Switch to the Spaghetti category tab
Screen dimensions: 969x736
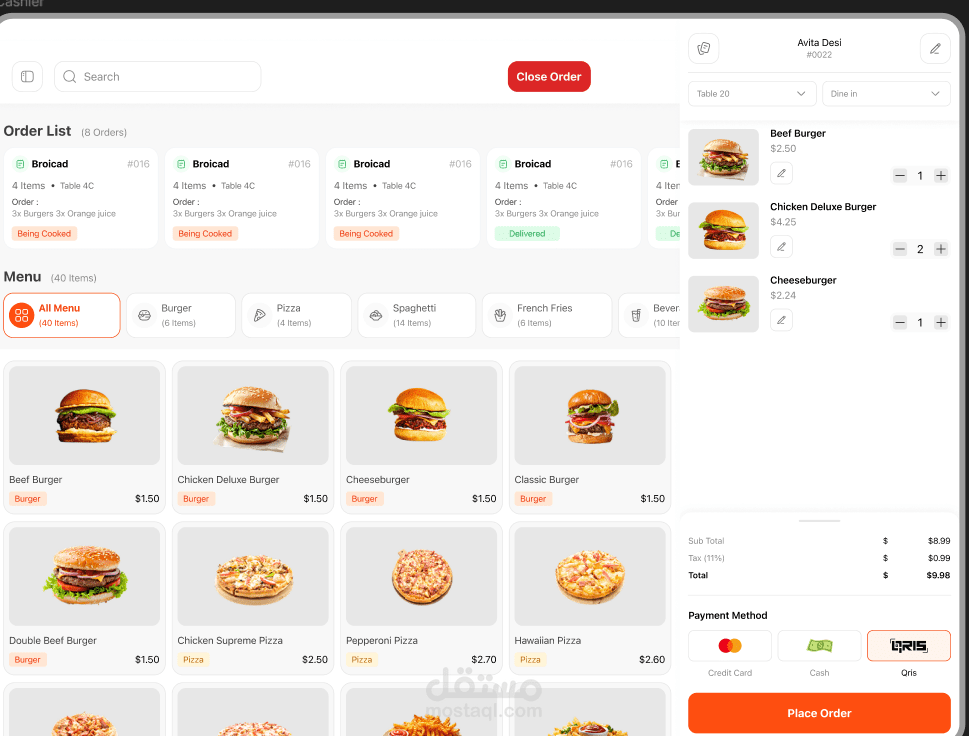(x=417, y=315)
